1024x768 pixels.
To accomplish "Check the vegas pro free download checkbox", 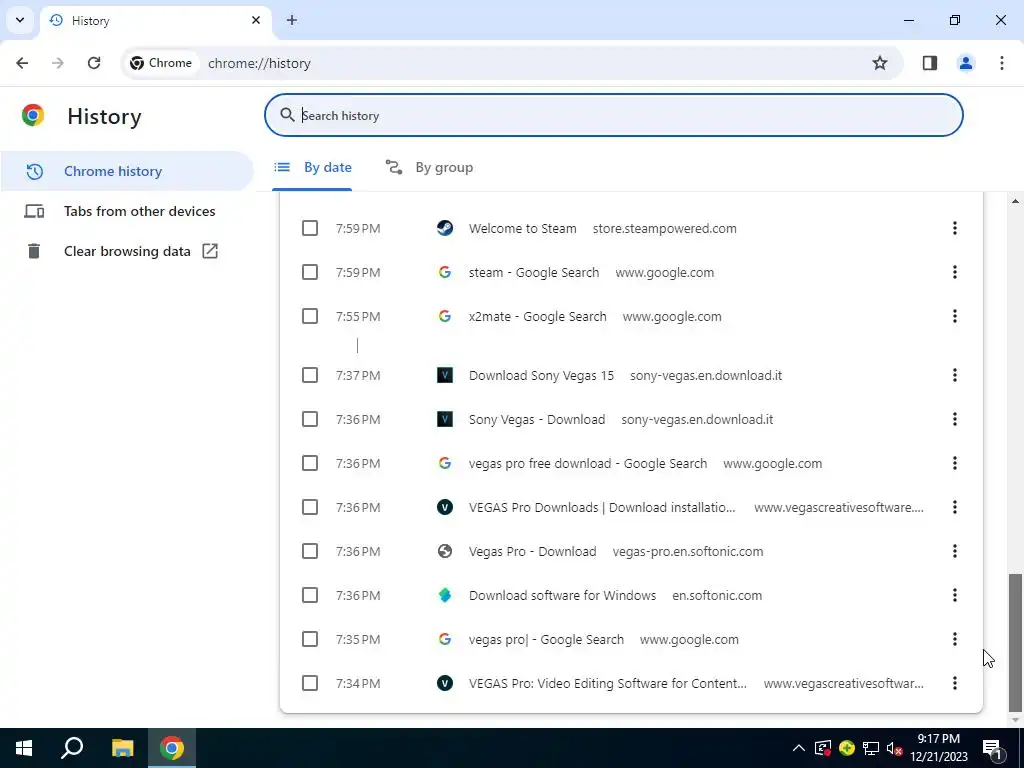I will (x=310, y=463).
